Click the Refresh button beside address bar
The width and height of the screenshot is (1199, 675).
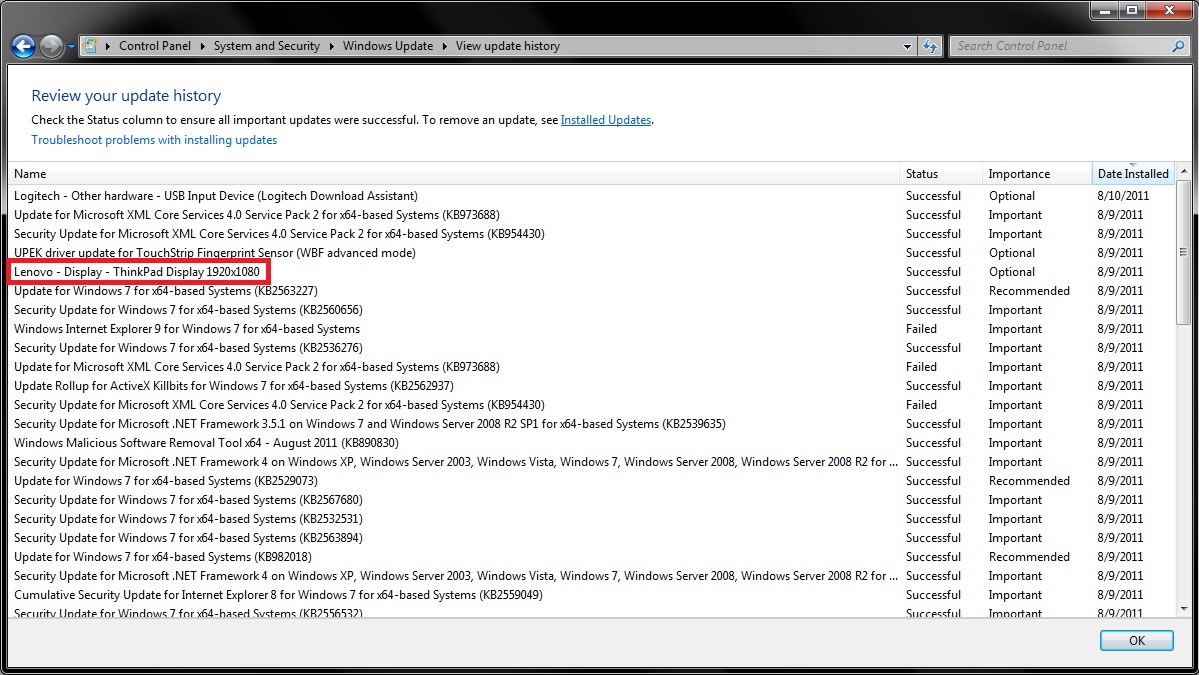coord(930,46)
